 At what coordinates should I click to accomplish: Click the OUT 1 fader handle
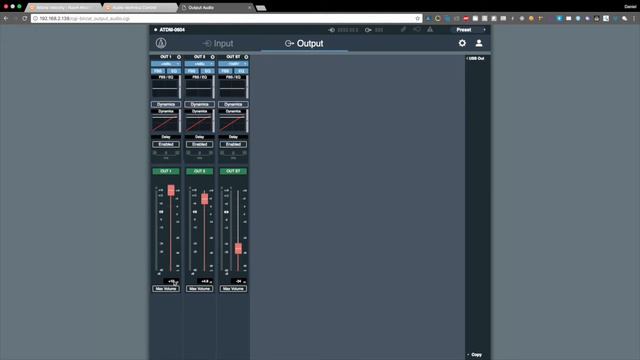[171, 190]
